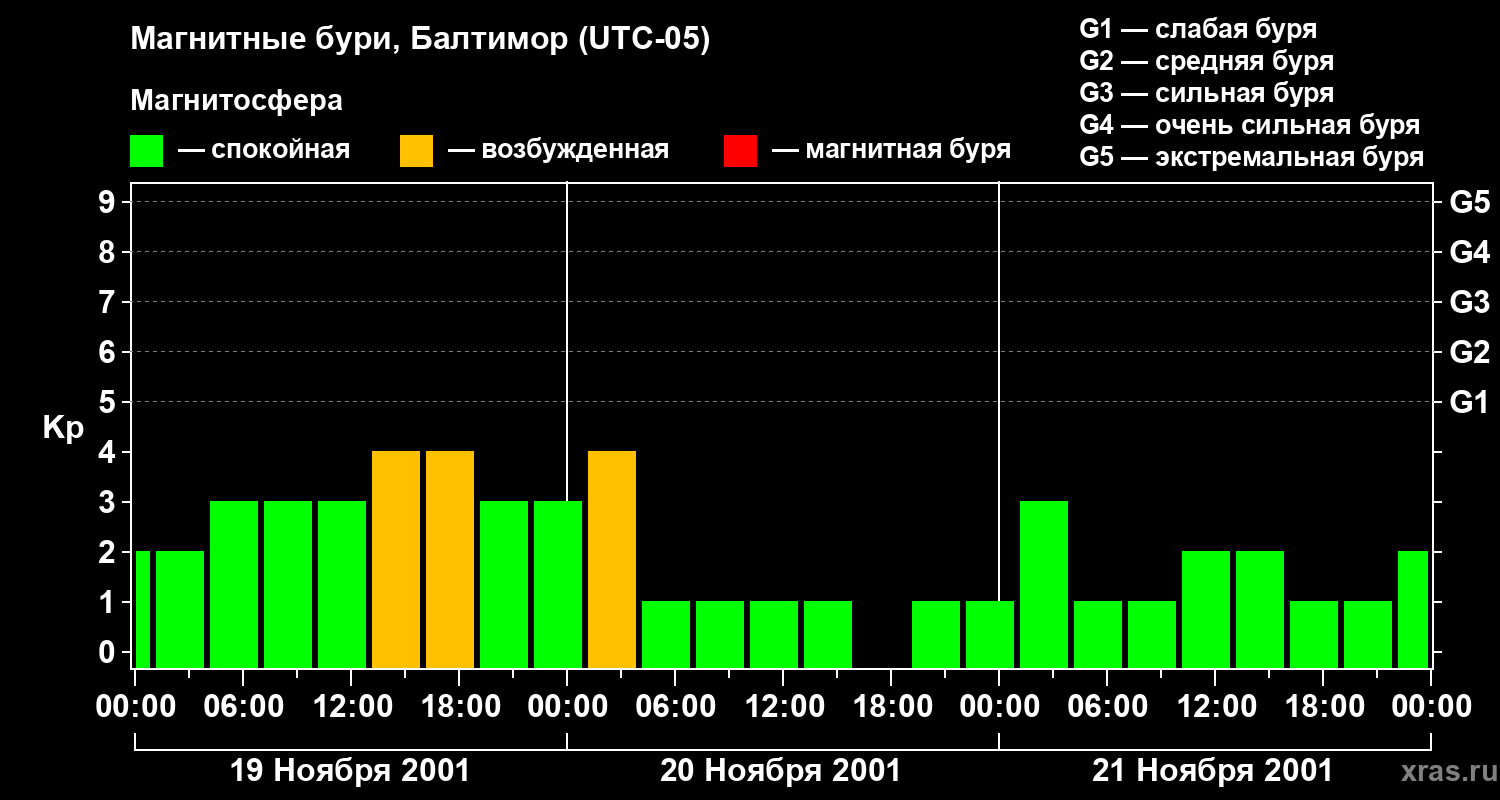
Task: Click the G2 label on right axis
Action: [x=1469, y=352]
